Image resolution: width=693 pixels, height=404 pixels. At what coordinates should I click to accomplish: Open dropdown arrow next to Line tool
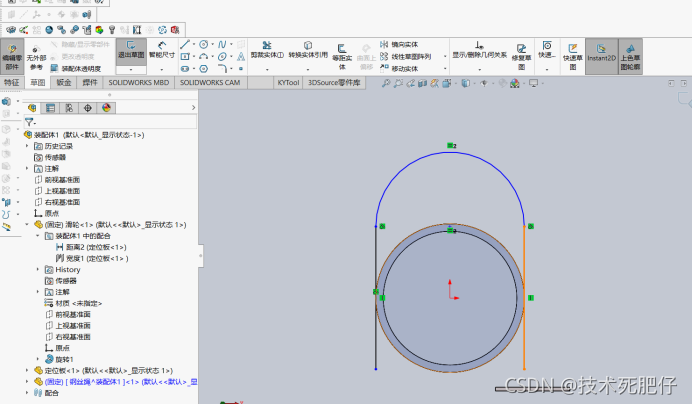click(x=194, y=44)
